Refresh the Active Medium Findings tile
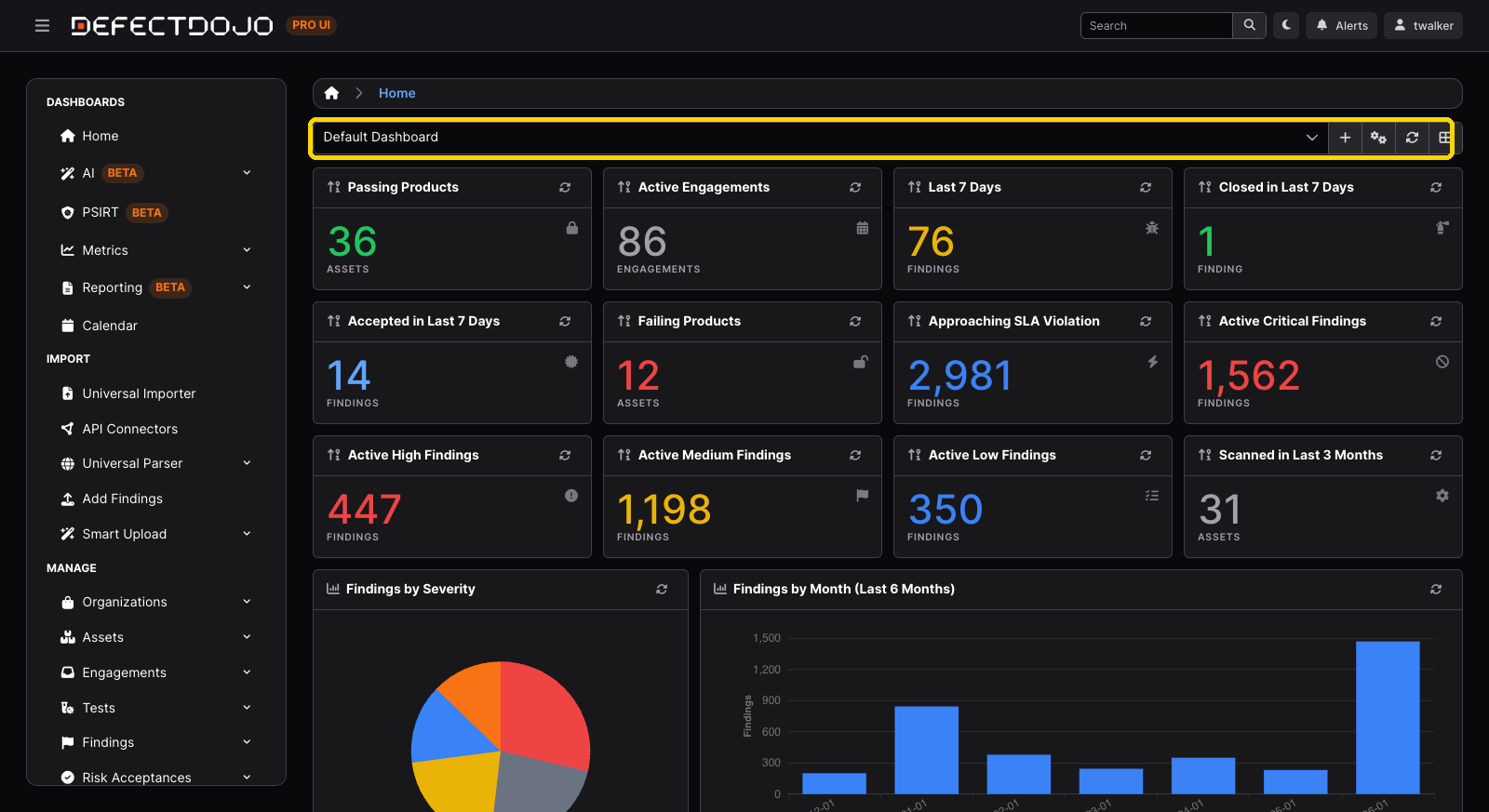Screen dimensions: 1489x812 click(x=855, y=455)
